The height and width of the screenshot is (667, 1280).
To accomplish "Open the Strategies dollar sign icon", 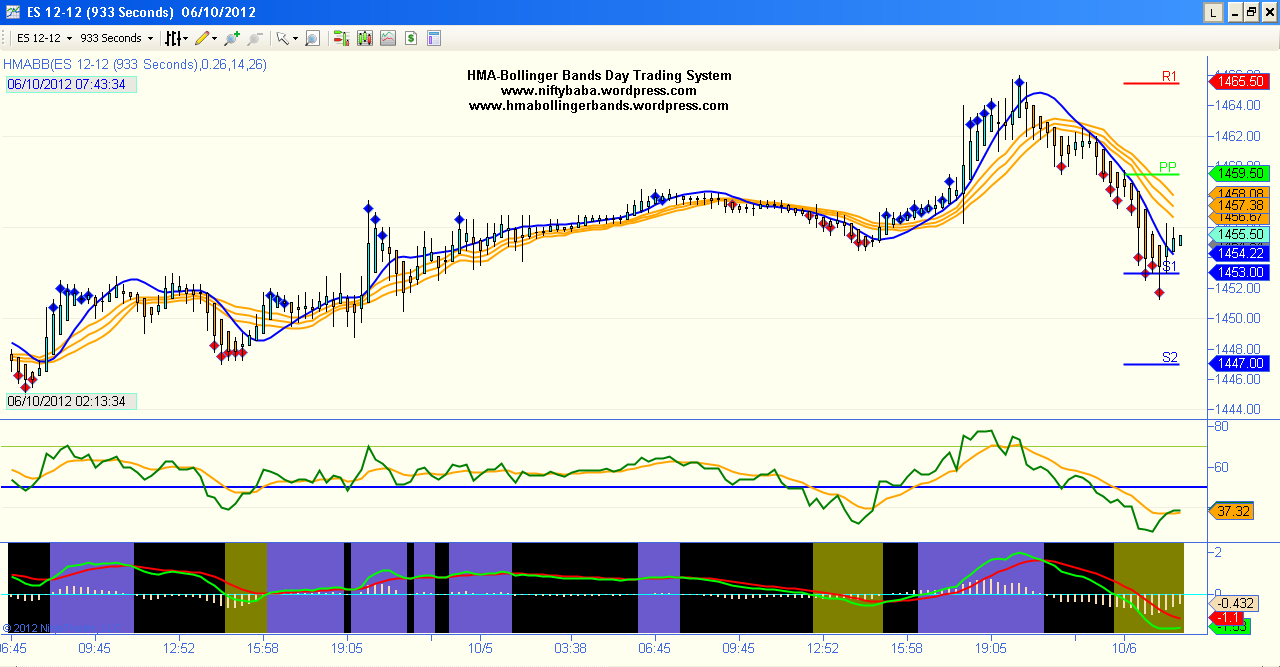I will coord(410,38).
